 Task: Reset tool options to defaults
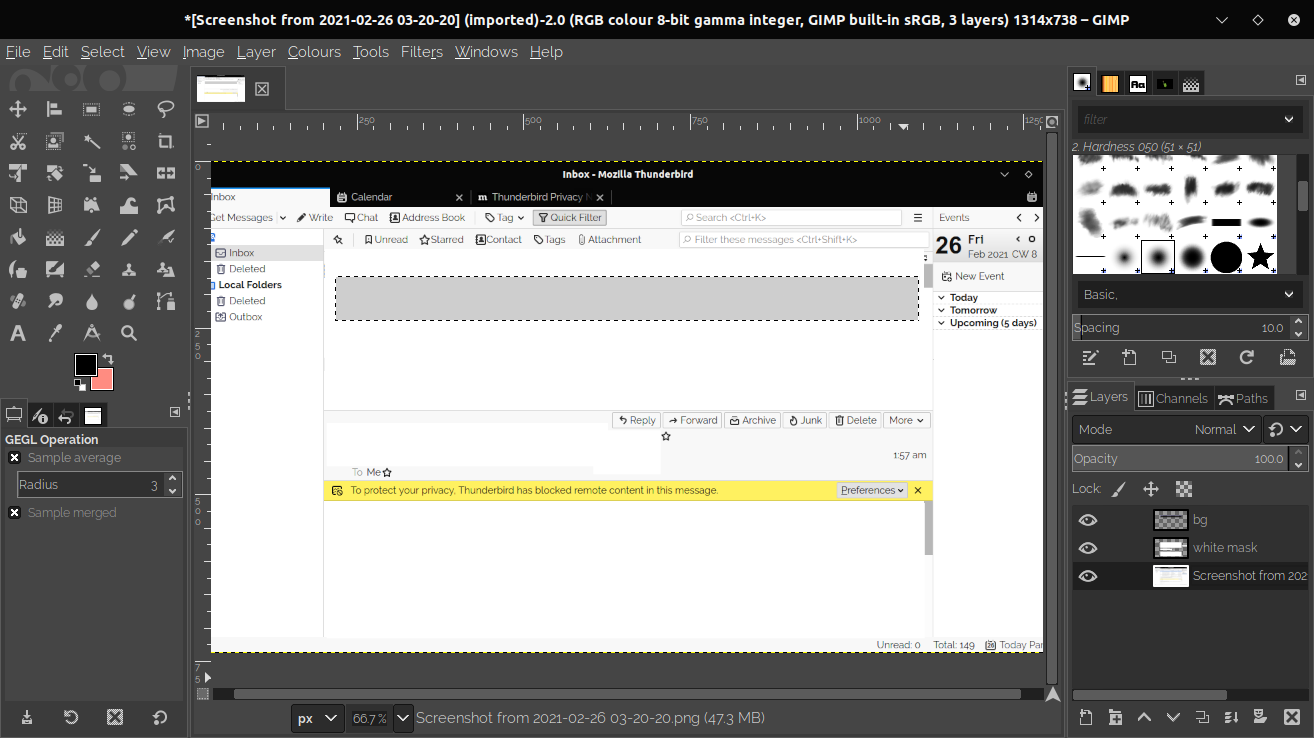click(x=160, y=717)
